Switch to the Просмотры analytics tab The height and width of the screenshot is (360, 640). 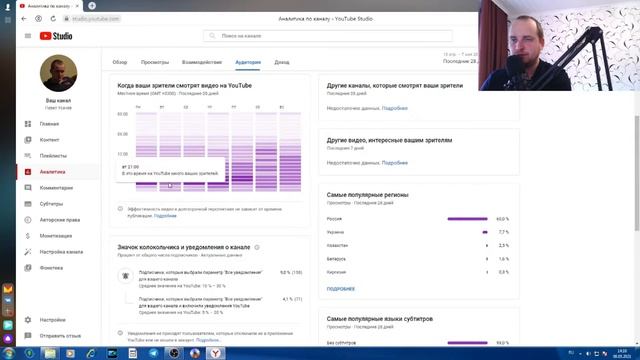click(x=155, y=62)
